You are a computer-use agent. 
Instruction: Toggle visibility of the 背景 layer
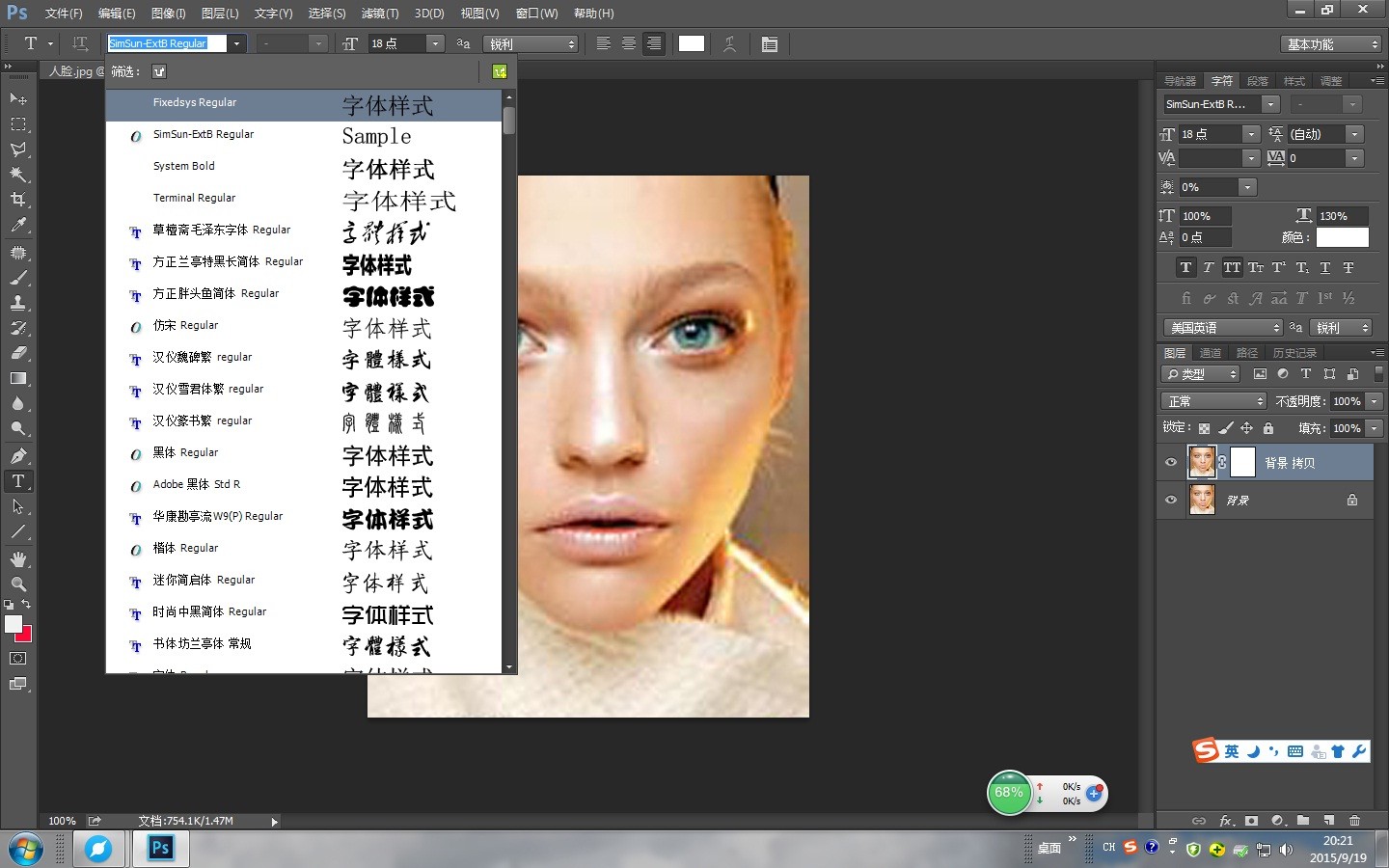[1171, 501]
